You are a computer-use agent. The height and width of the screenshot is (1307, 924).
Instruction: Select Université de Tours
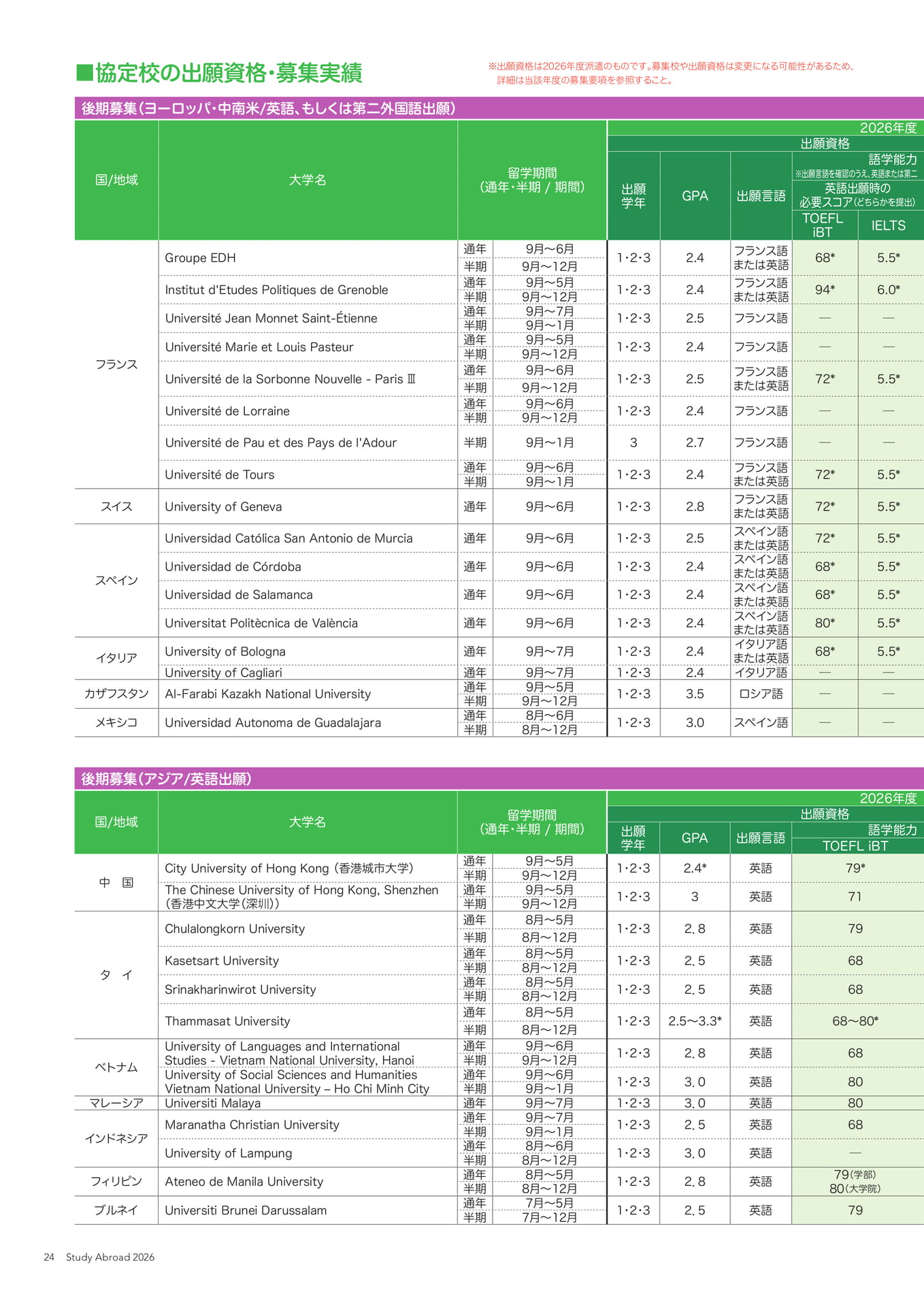click(x=220, y=474)
